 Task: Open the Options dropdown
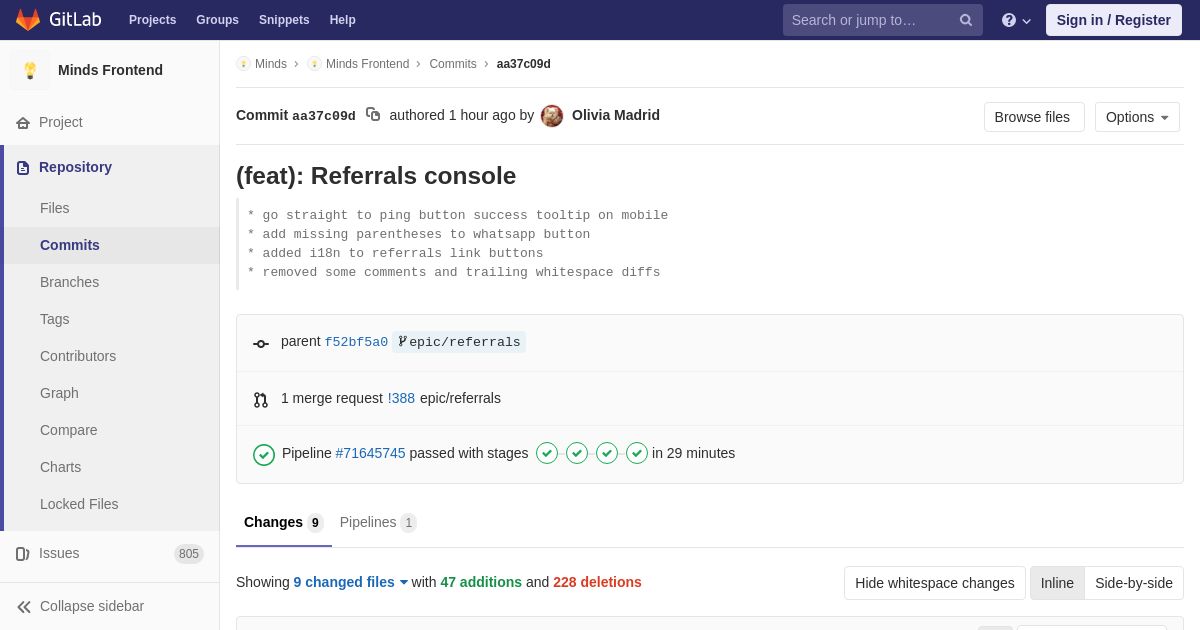tap(1137, 117)
